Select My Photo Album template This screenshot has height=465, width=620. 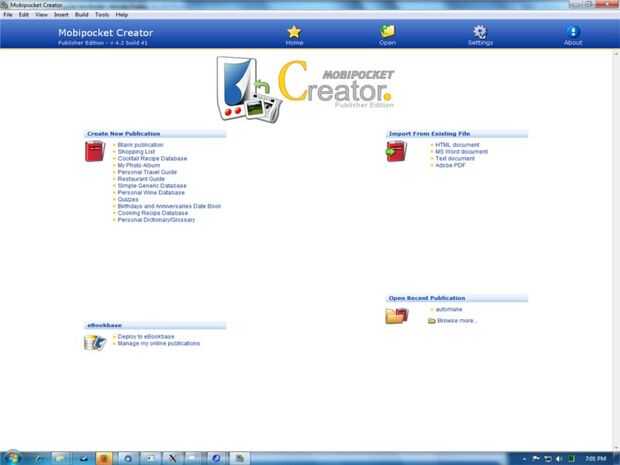[x=139, y=165]
